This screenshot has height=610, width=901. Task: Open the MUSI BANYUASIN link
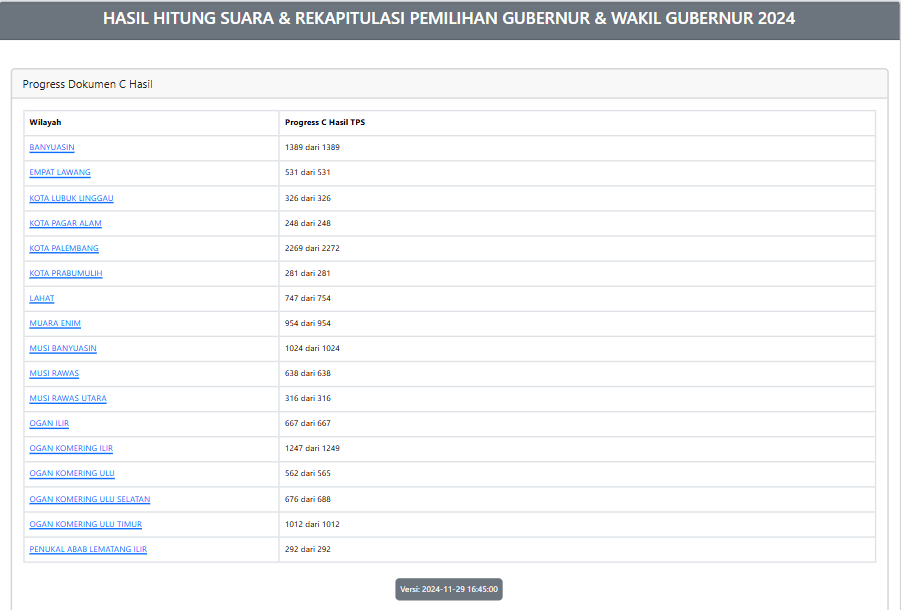click(x=63, y=348)
